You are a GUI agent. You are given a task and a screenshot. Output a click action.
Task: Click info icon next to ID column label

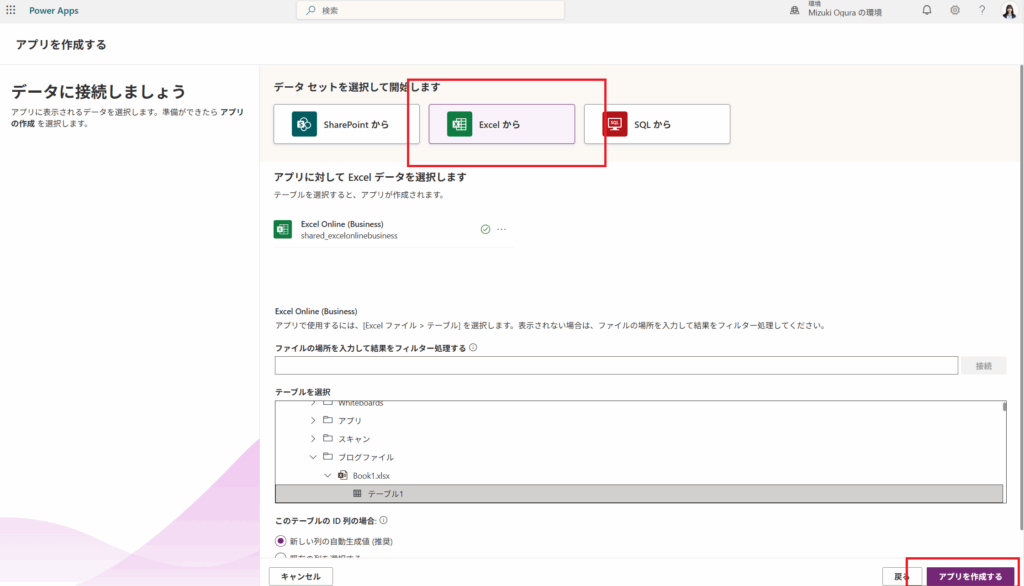click(384, 520)
